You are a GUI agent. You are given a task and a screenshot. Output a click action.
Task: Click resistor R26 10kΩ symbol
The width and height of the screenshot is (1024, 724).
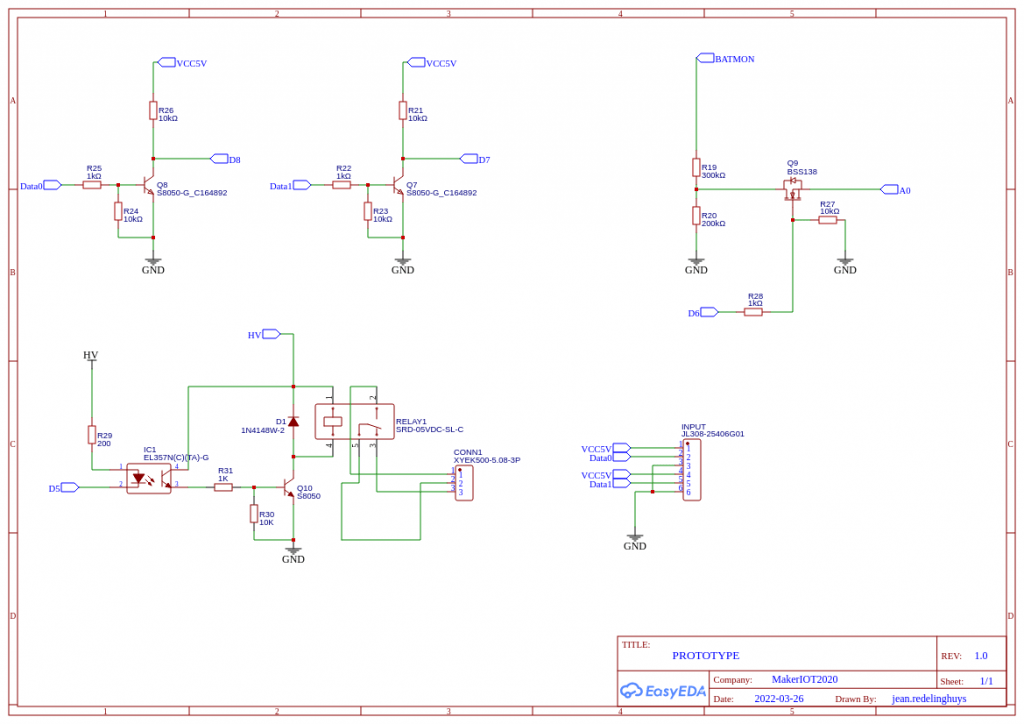pyautogui.click(x=153, y=110)
